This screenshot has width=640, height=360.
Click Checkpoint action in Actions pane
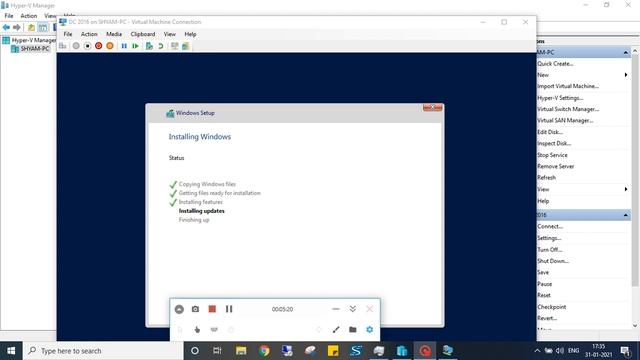tap(551, 307)
